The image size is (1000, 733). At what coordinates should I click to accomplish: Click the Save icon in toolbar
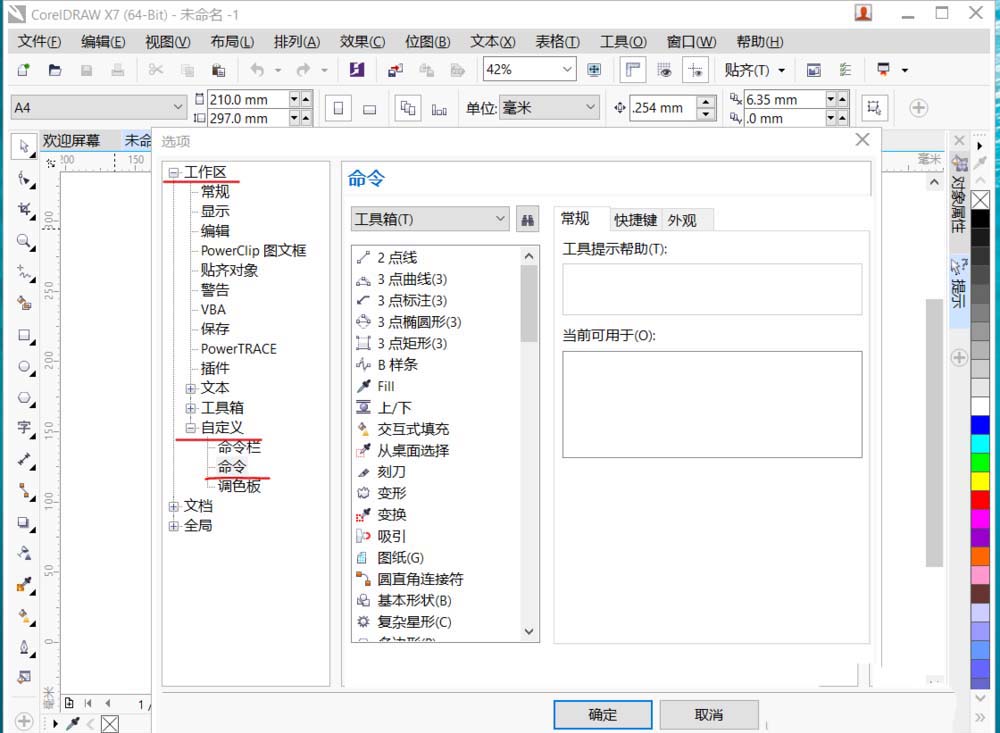pyautogui.click(x=86, y=70)
